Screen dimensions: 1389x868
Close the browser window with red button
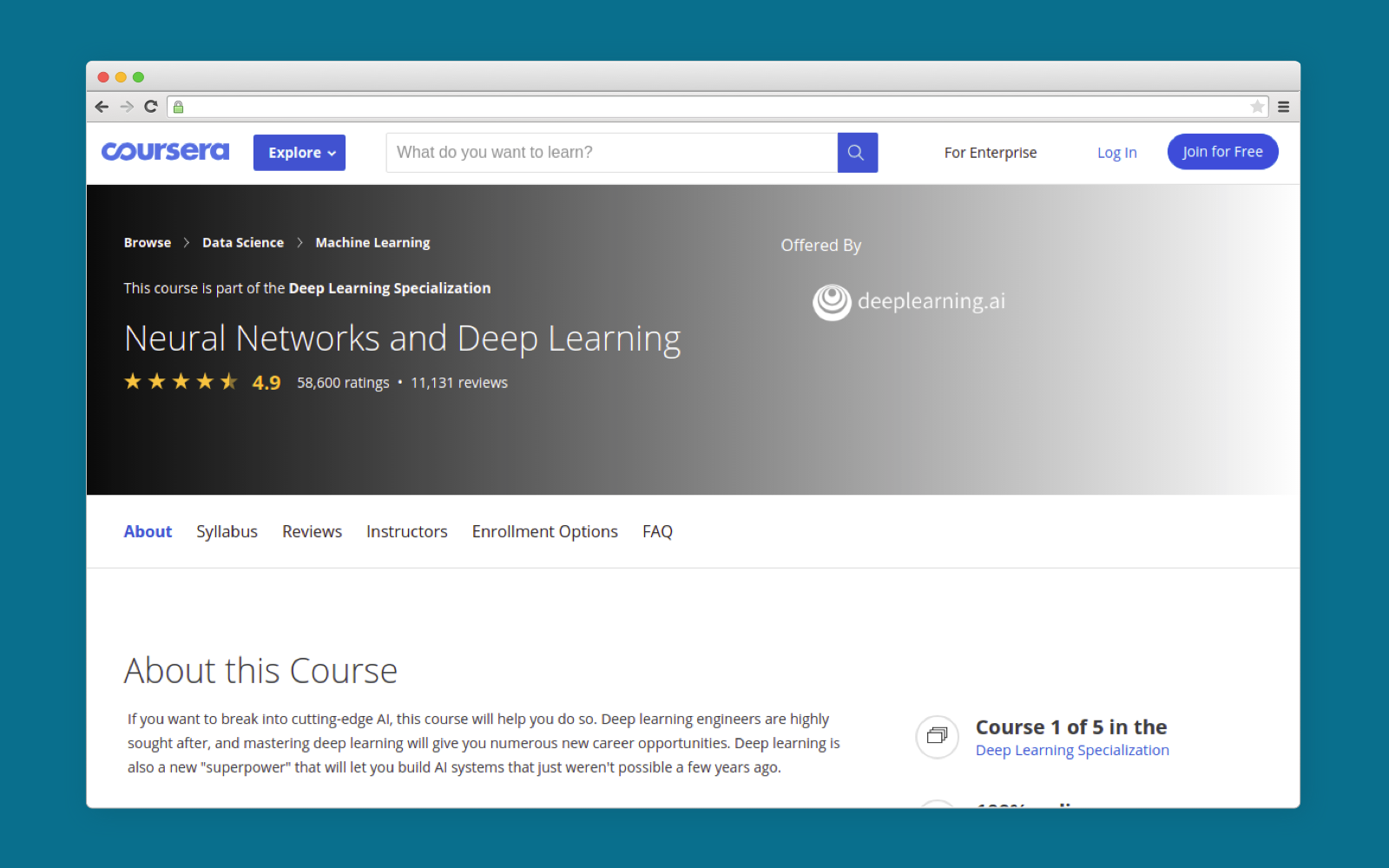click(103, 77)
